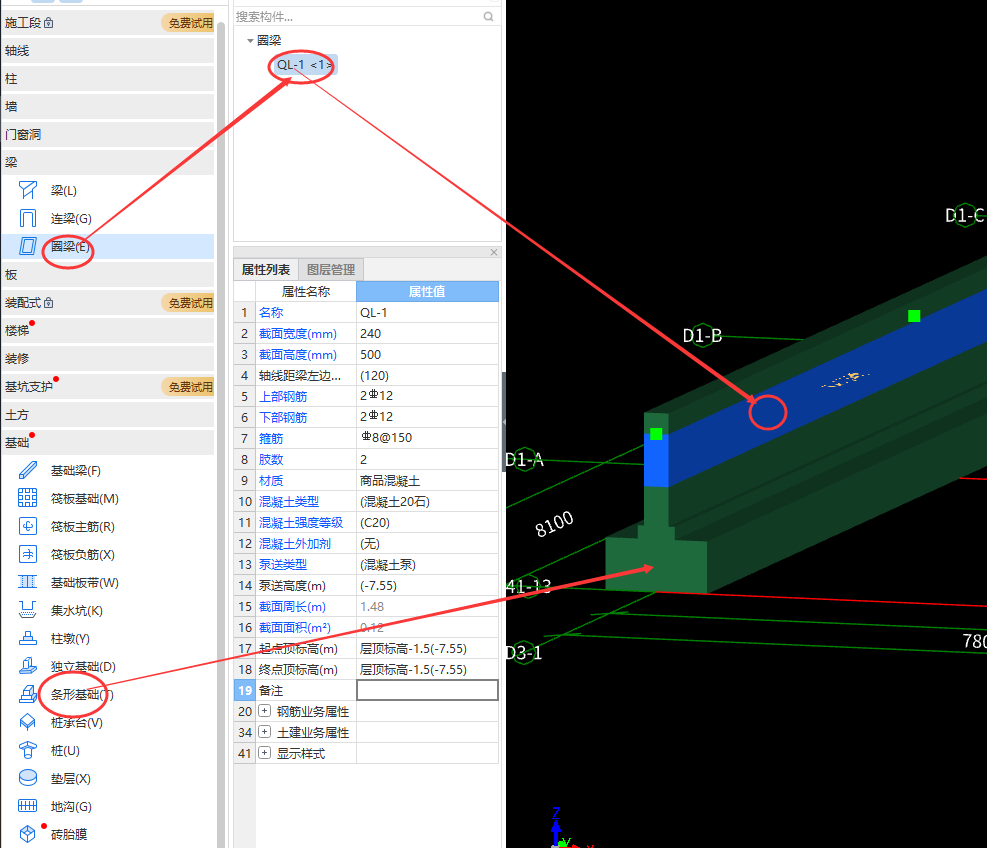Screen dimensions: 987x848
Task: Select the 筏板主筋(R) icon
Action: pos(28,526)
